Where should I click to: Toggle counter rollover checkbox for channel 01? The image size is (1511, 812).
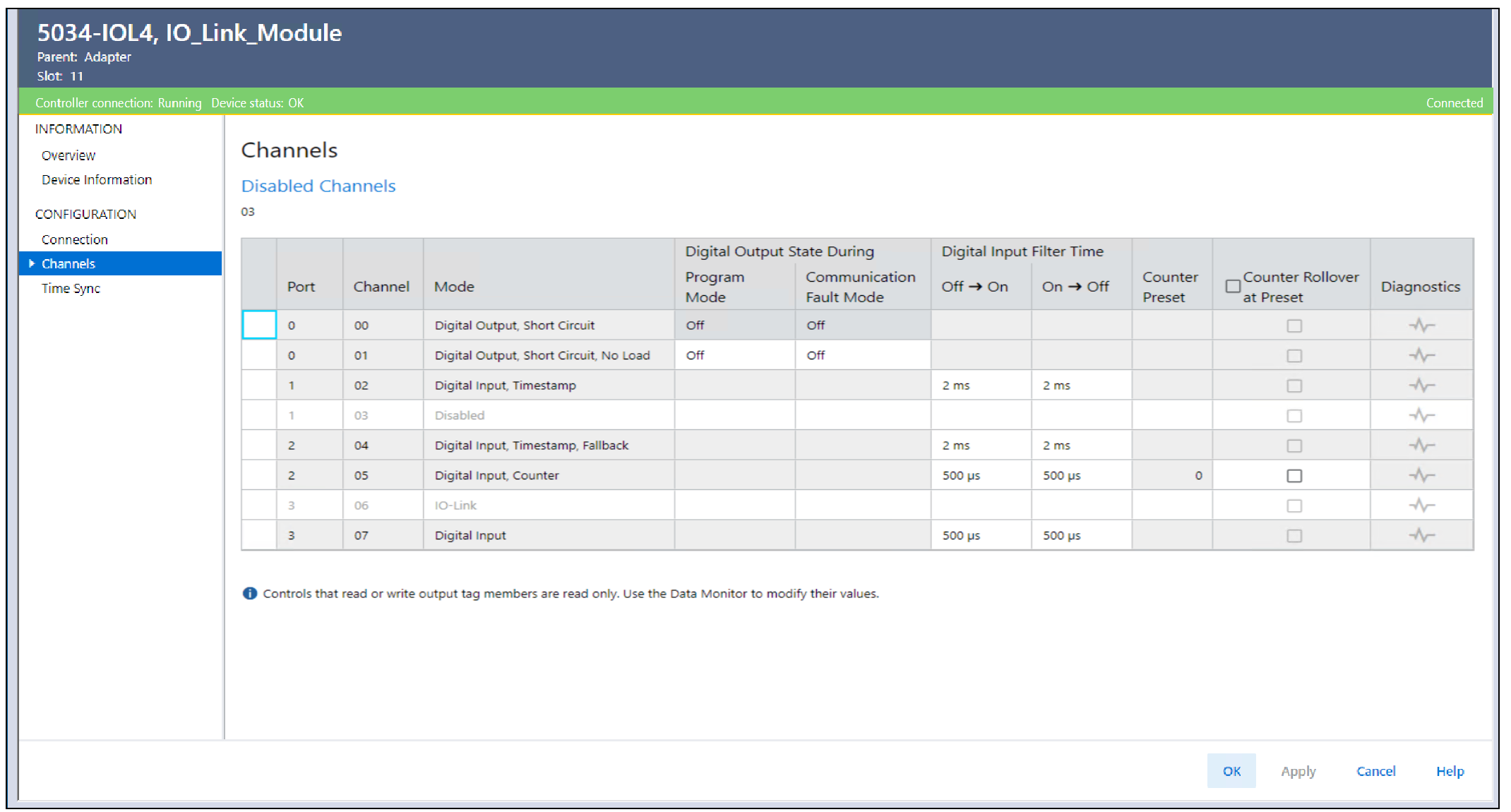click(x=1294, y=355)
